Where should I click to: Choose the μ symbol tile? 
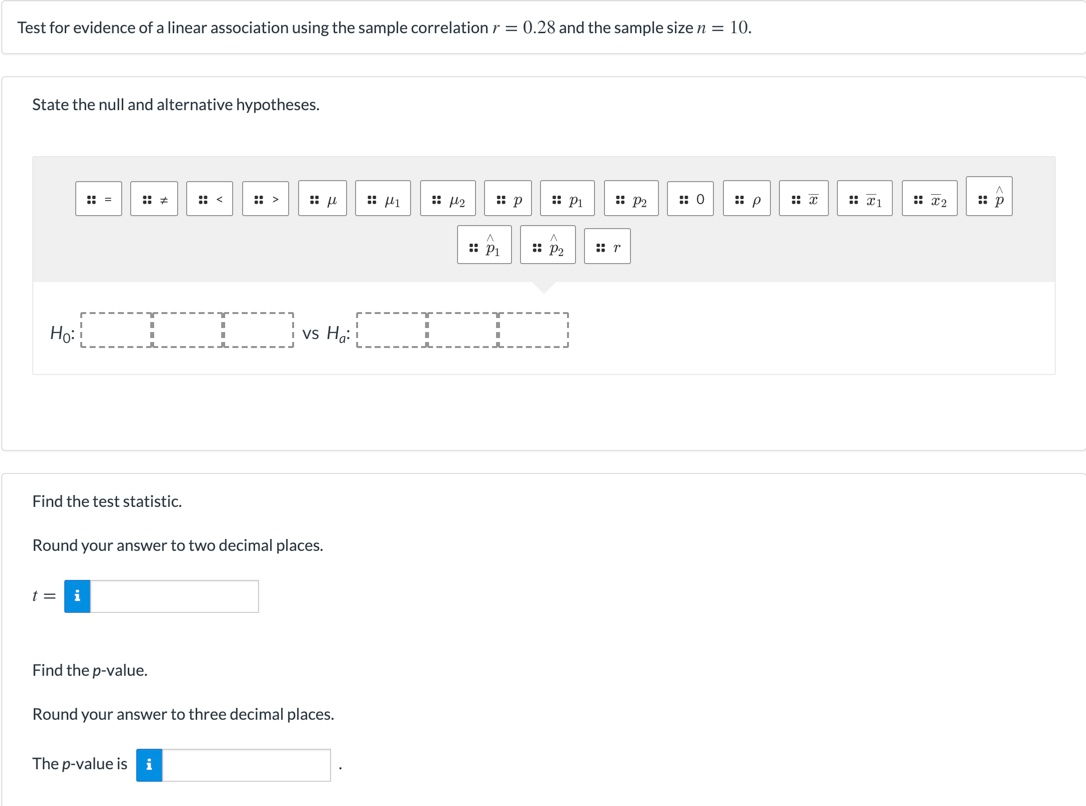click(x=322, y=198)
